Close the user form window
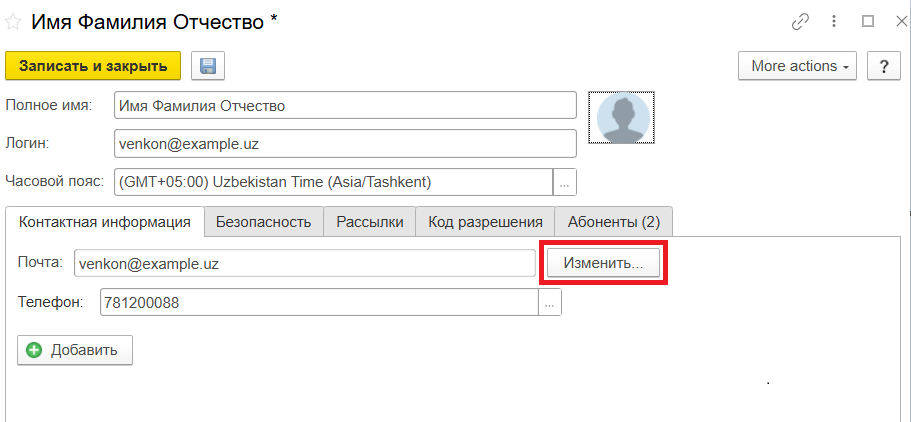Screen dimensions: 911x422 [897, 22]
